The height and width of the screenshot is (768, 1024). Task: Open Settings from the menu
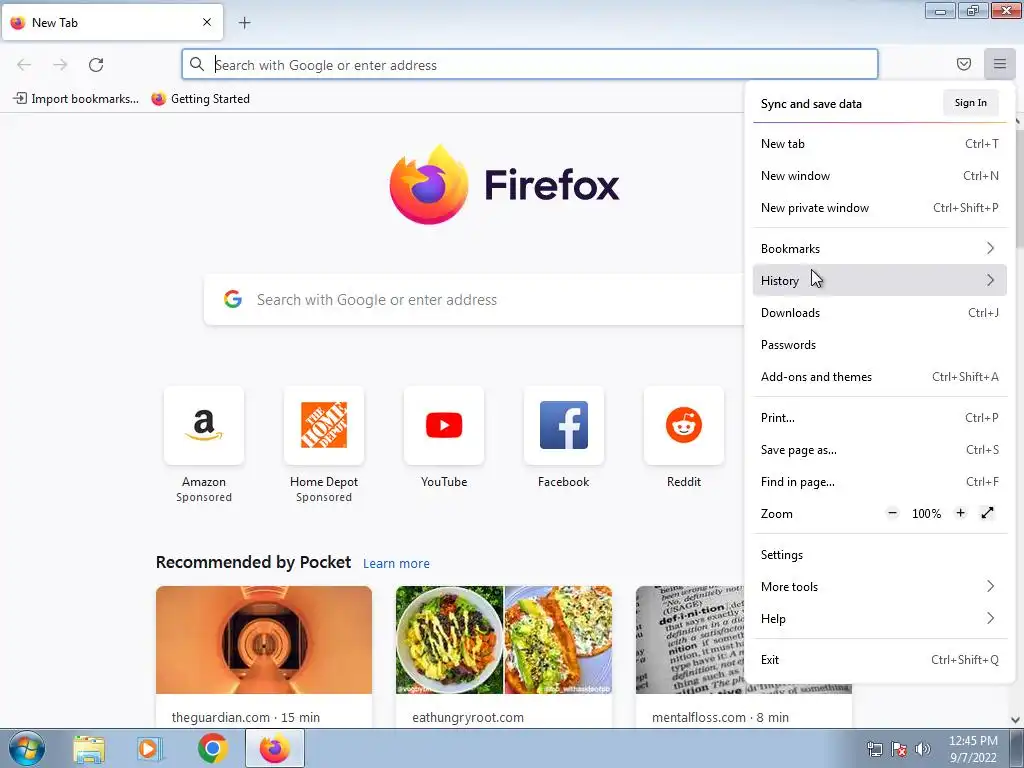880,554
